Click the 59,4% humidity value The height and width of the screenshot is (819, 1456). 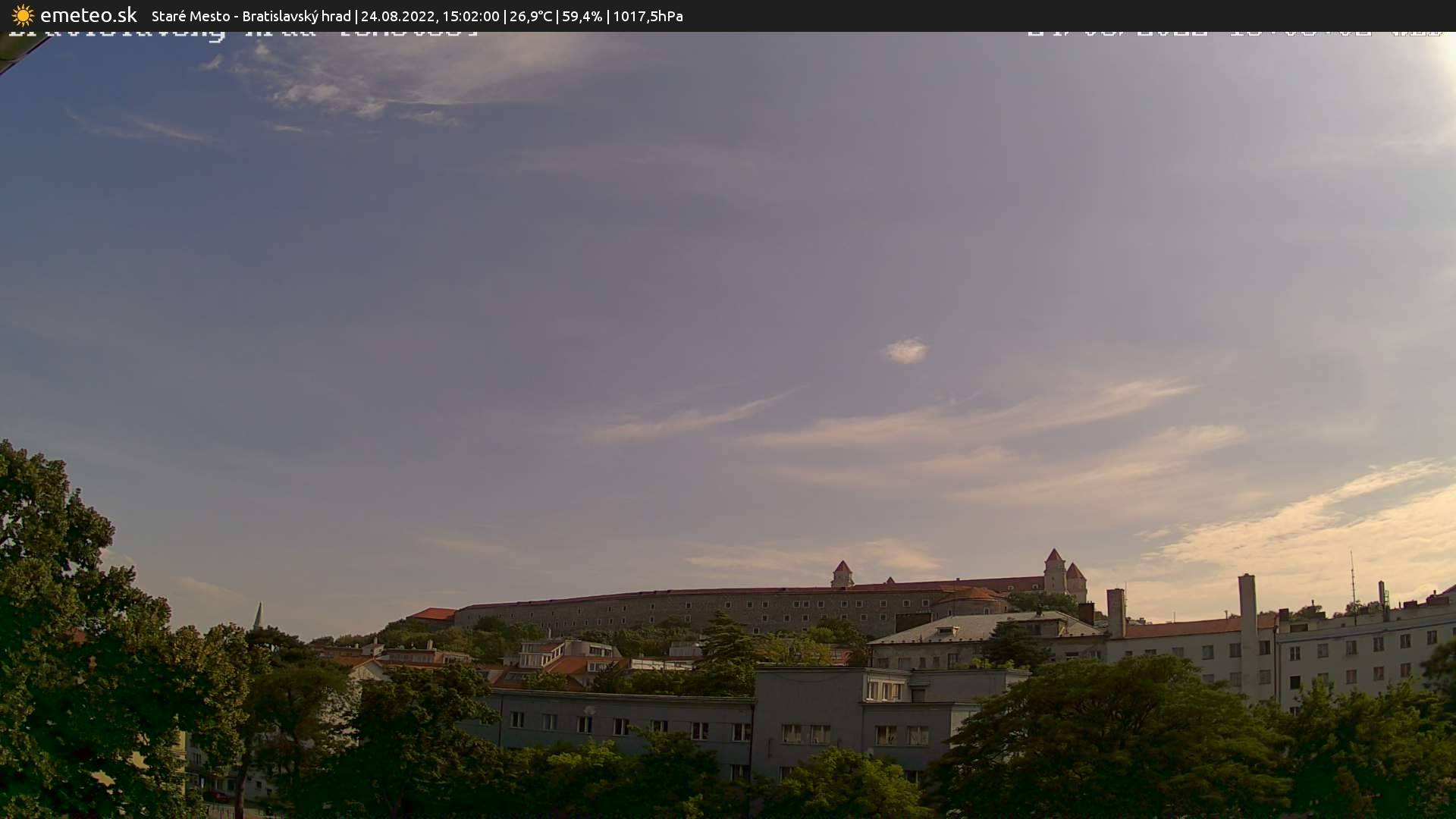tap(582, 16)
